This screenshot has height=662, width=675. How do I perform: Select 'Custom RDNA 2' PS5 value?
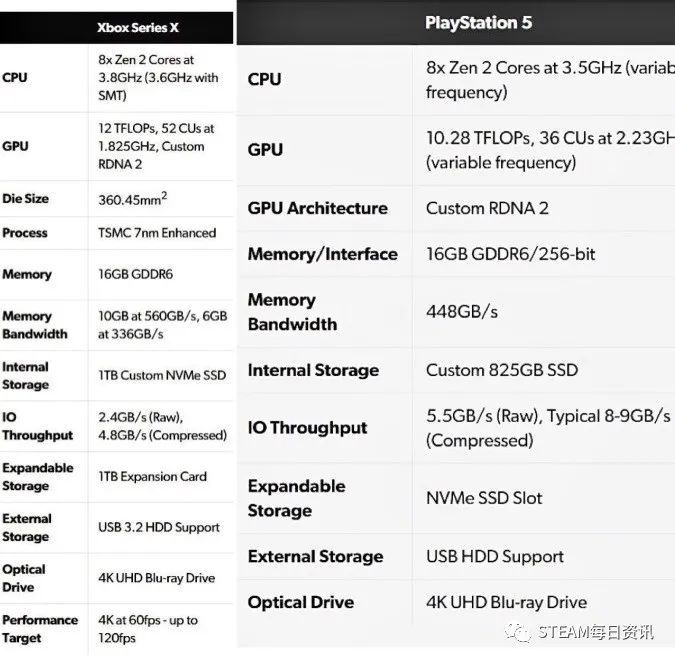[x=487, y=208]
